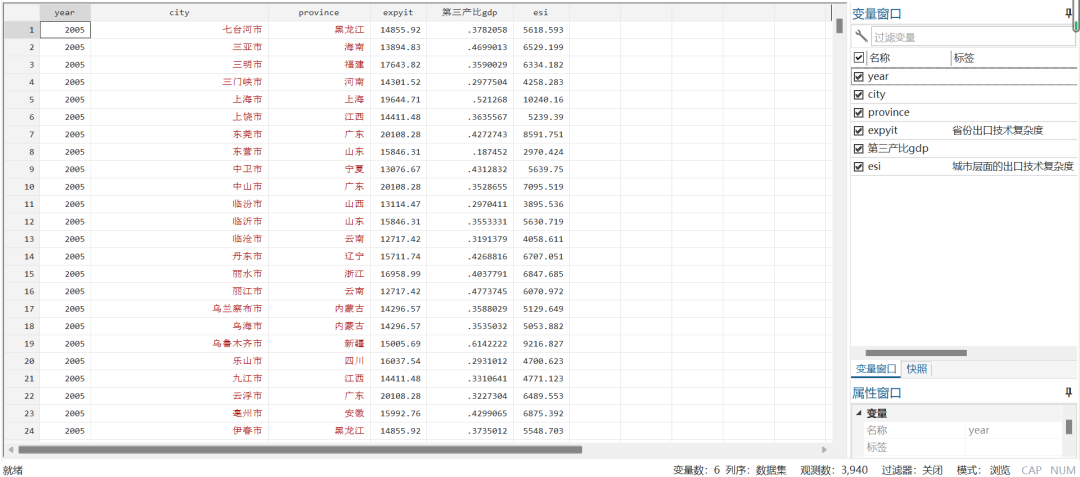
Task: Select the esi column header
Action: (x=541, y=12)
